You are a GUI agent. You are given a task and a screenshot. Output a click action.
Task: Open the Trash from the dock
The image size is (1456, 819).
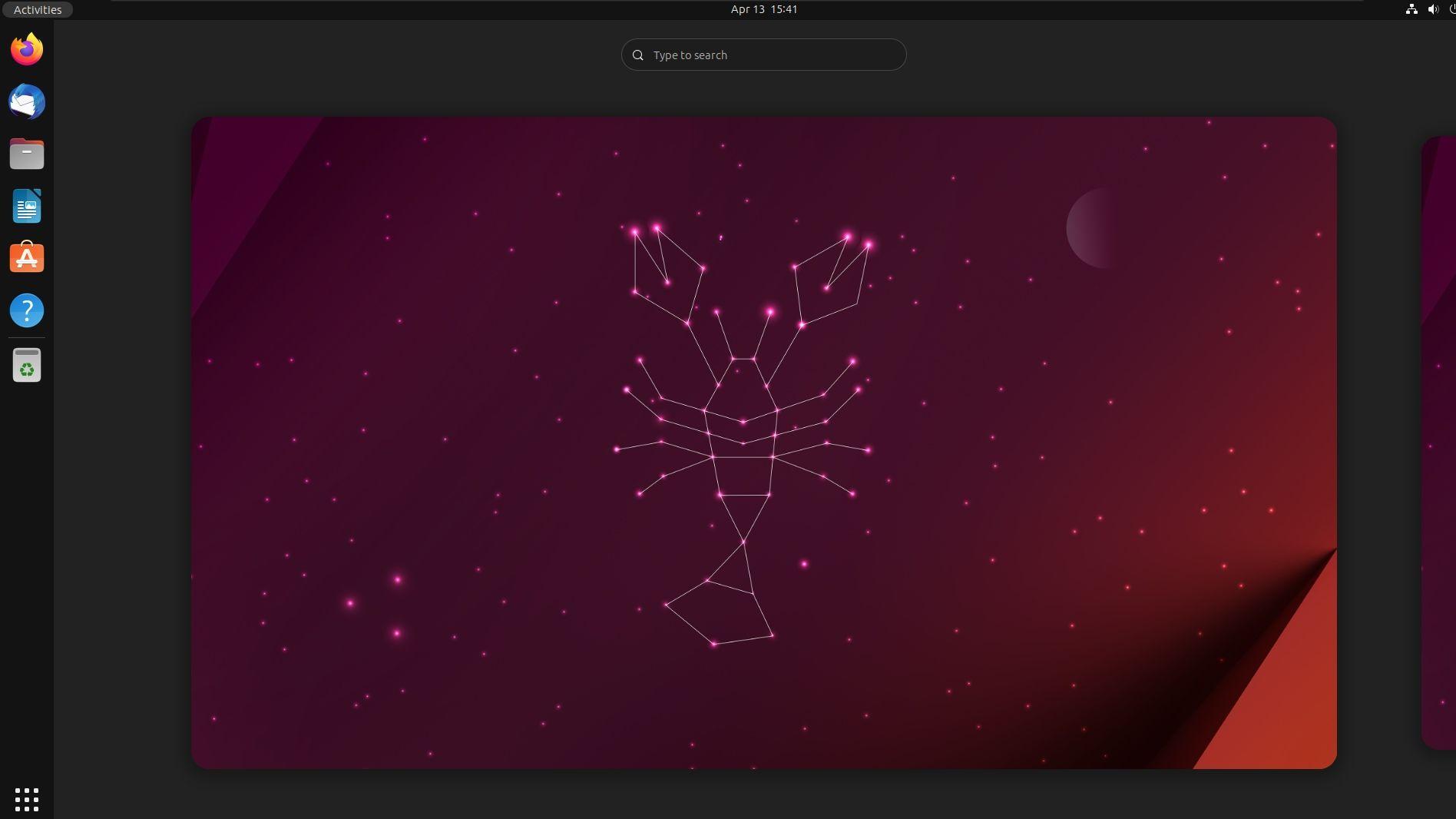[x=26, y=365]
